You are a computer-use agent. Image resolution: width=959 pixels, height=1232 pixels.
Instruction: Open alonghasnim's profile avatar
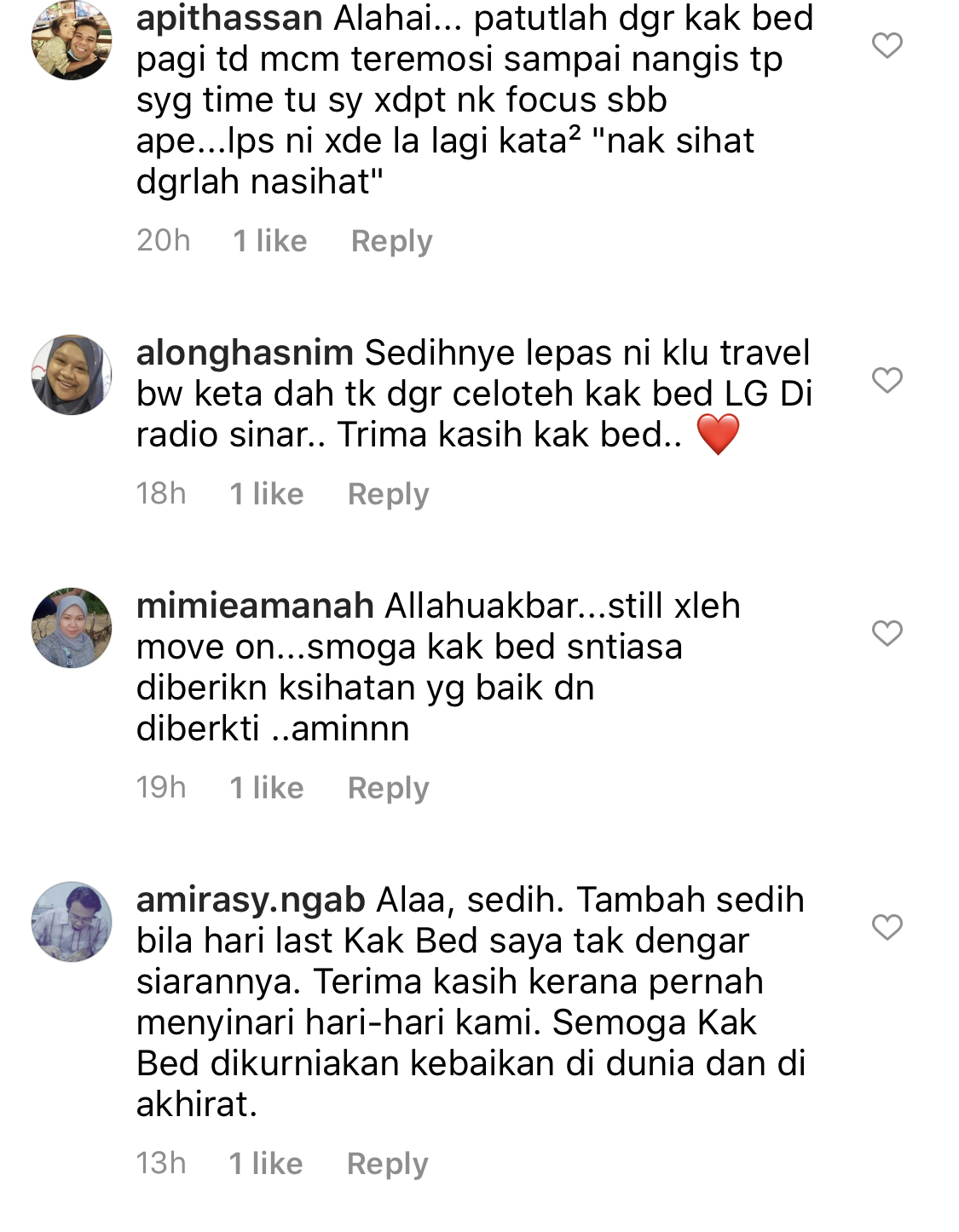coord(72,375)
